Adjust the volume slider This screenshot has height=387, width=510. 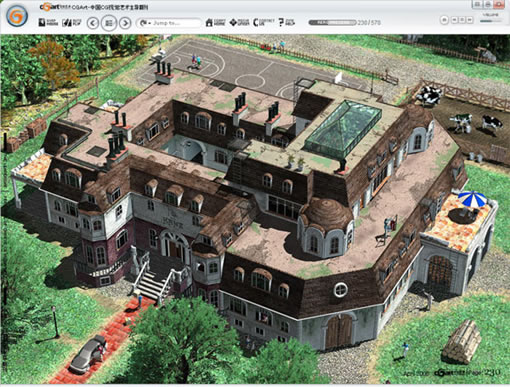click(x=491, y=21)
